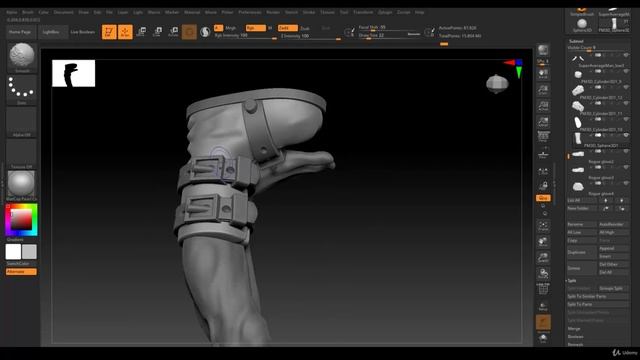Image resolution: width=640 pixels, height=360 pixels.
Task: Collapse the Subtool panel header
Action: [576, 41]
